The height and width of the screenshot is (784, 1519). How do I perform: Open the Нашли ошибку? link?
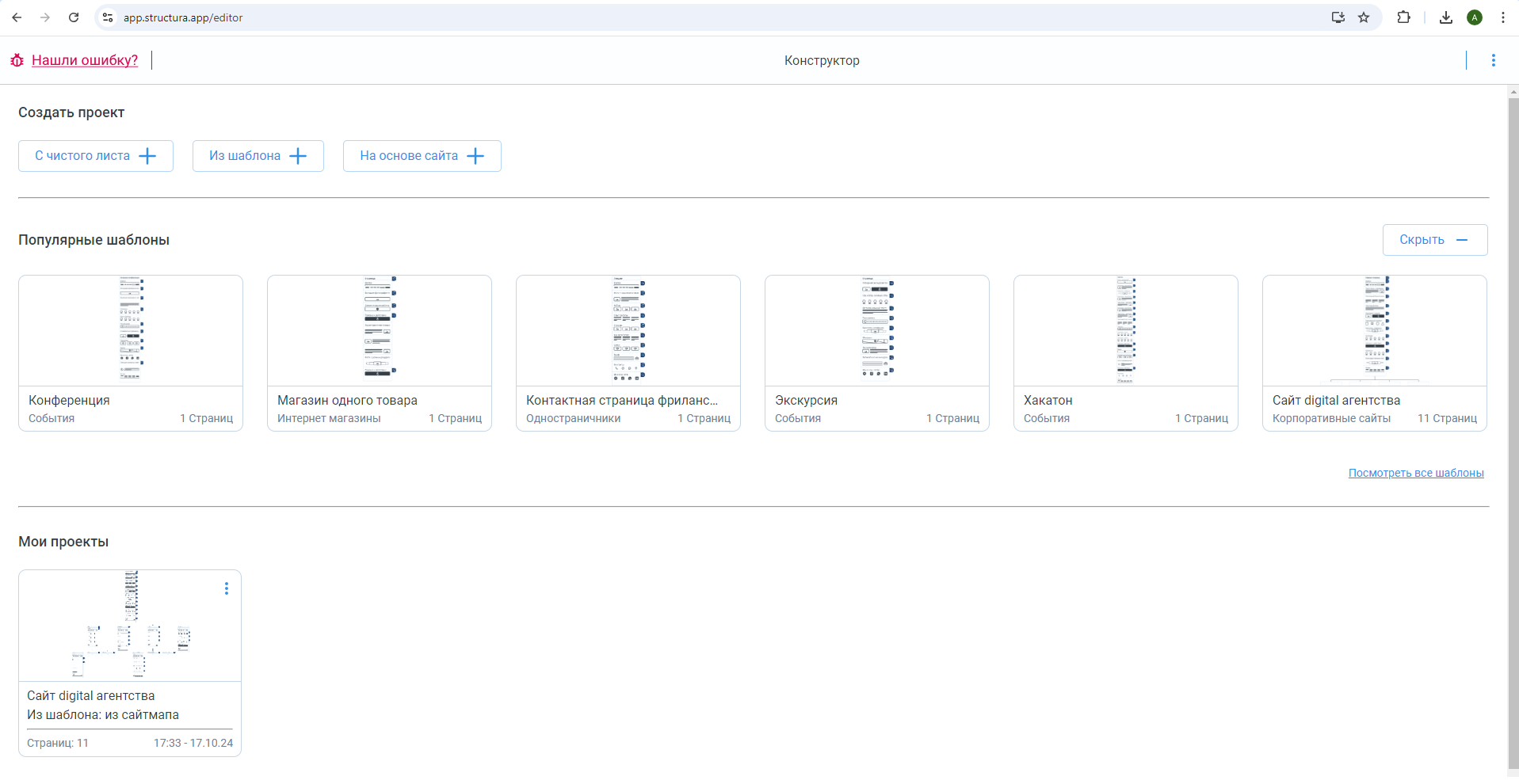click(x=85, y=60)
